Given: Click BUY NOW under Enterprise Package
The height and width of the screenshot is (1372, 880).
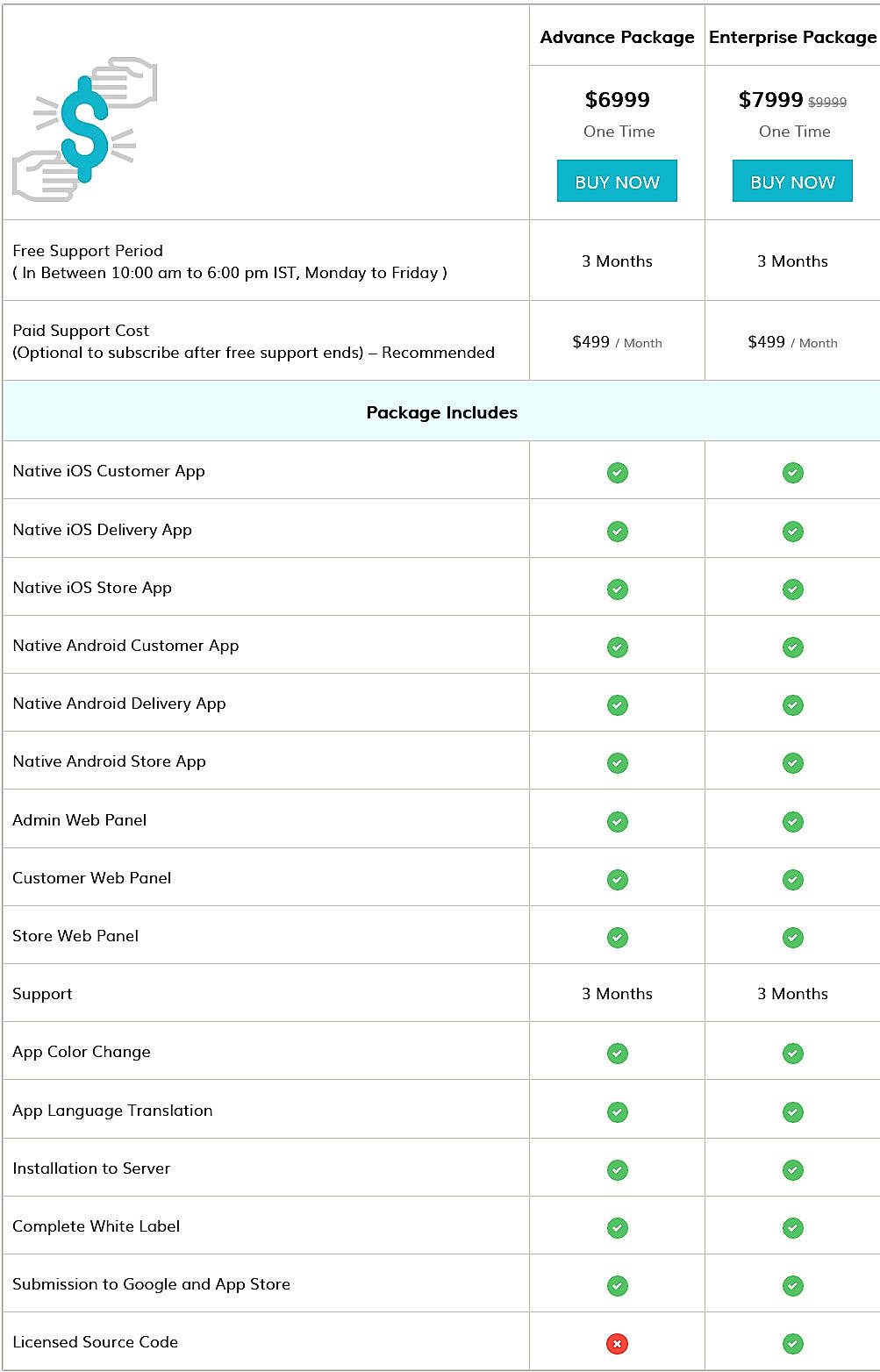Looking at the screenshot, I should pyautogui.click(x=792, y=181).
